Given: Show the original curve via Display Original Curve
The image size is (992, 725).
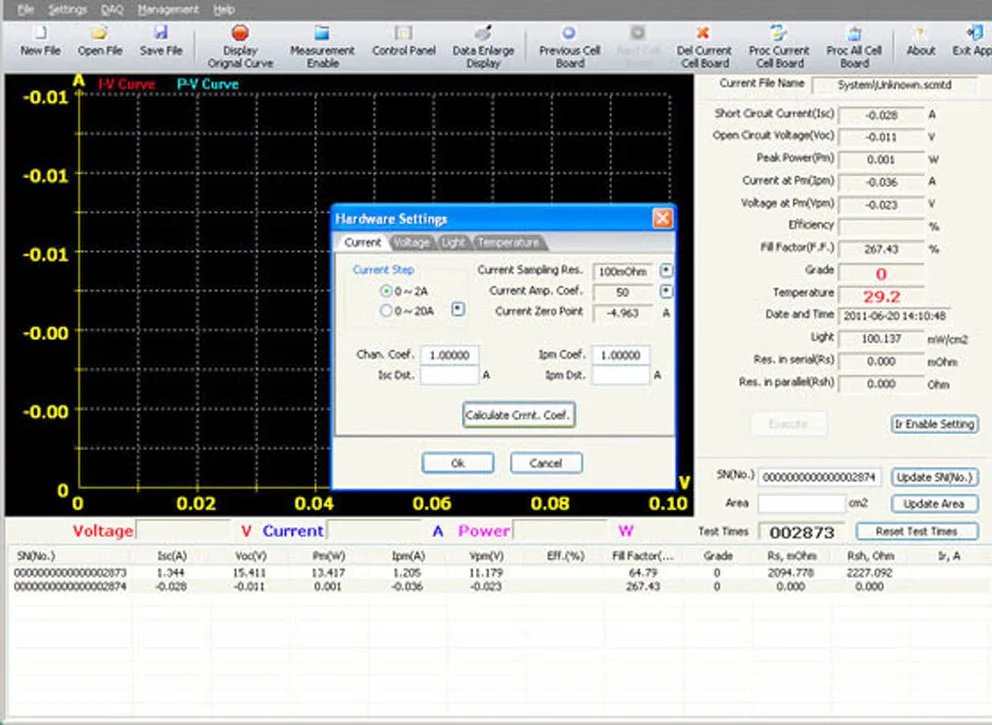Looking at the screenshot, I should (240, 35).
